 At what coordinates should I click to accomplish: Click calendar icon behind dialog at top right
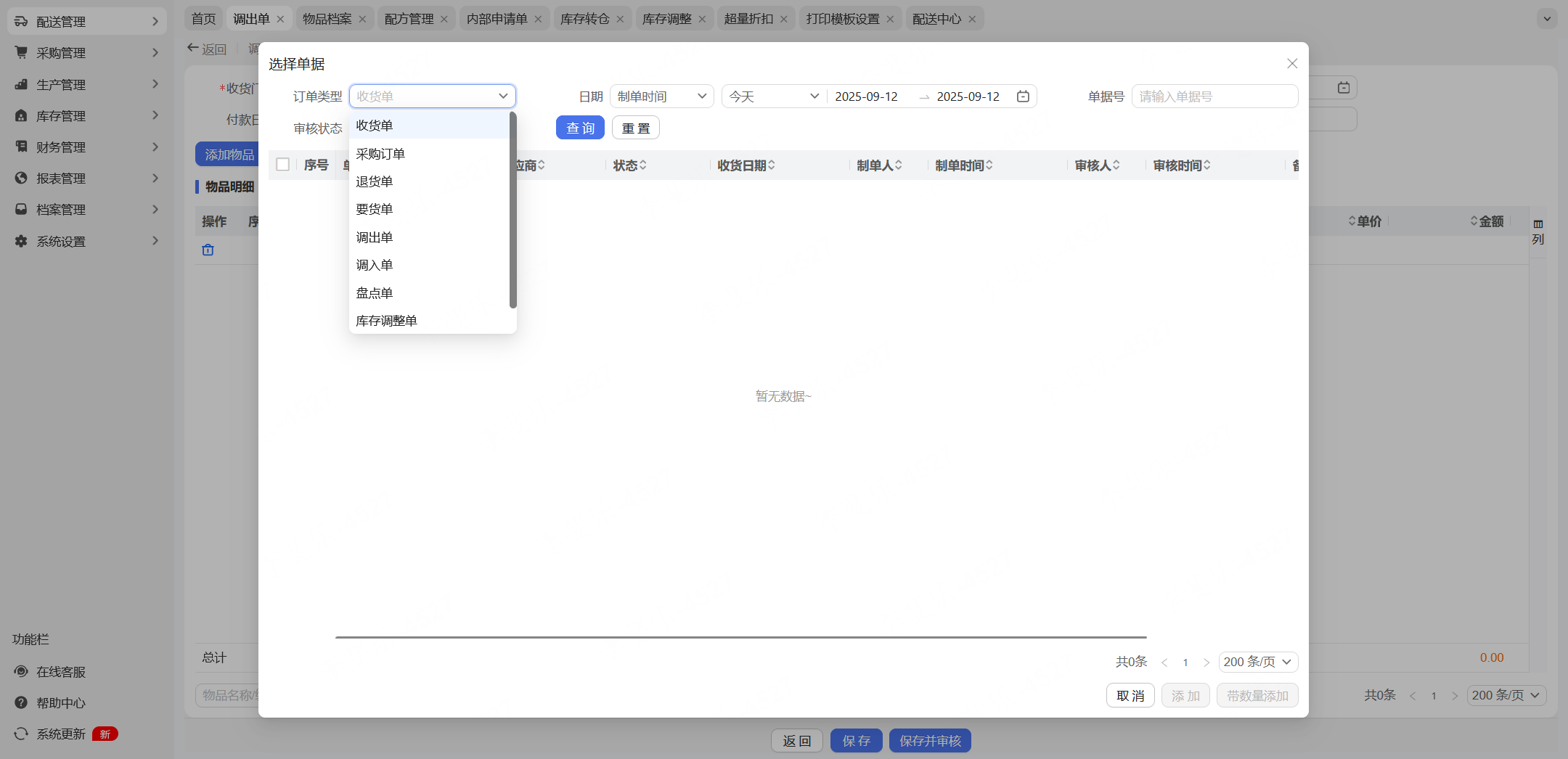pos(1344,88)
